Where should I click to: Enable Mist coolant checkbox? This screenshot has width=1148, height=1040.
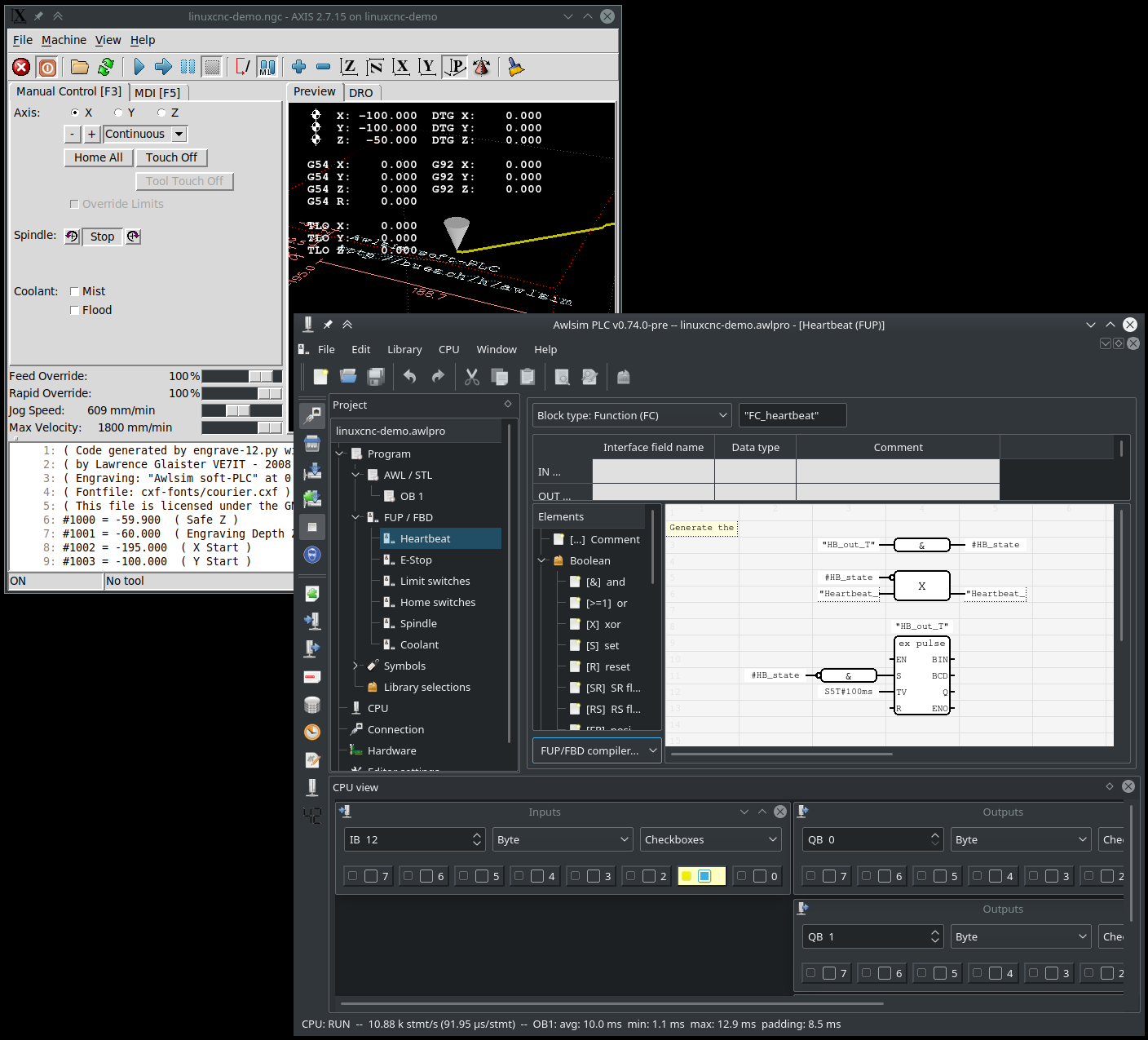pos(75,291)
